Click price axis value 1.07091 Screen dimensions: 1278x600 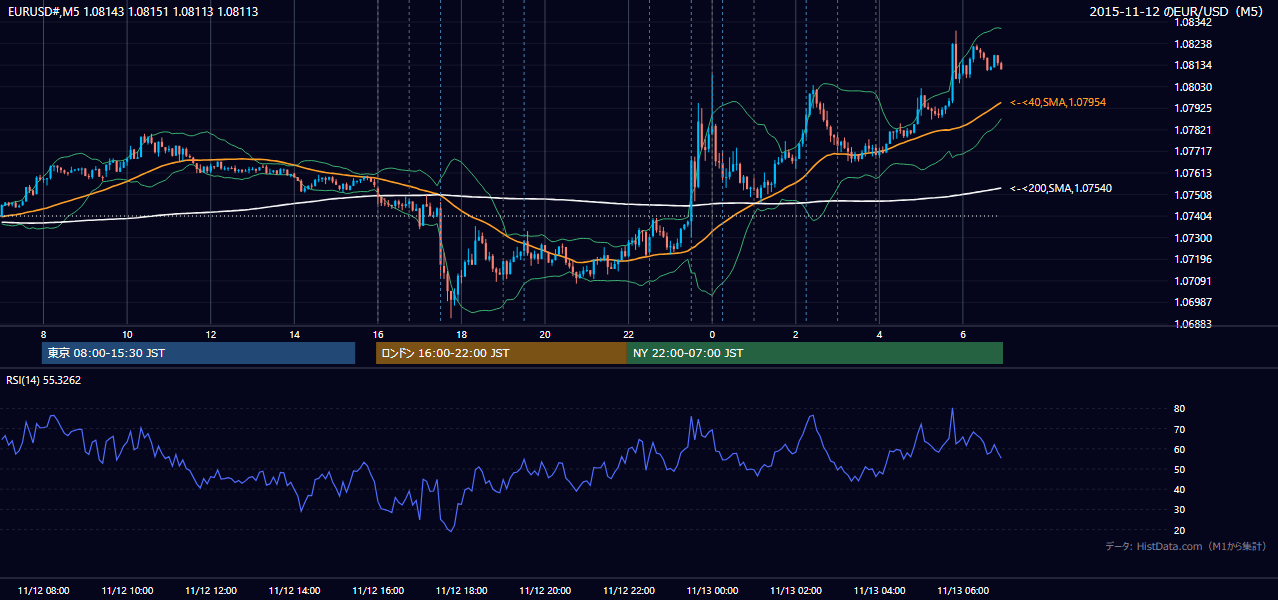(1194, 281)
